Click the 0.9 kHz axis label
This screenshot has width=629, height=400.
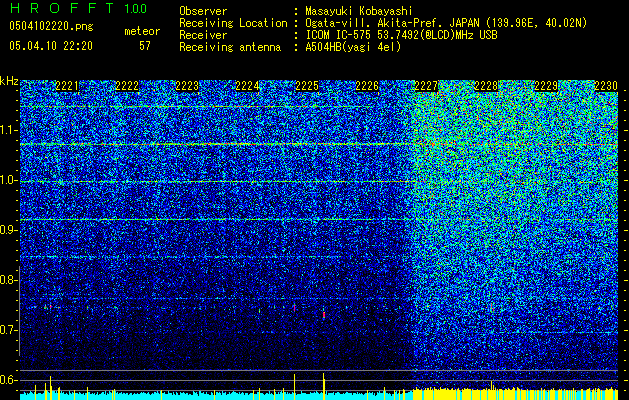(7, 230)
